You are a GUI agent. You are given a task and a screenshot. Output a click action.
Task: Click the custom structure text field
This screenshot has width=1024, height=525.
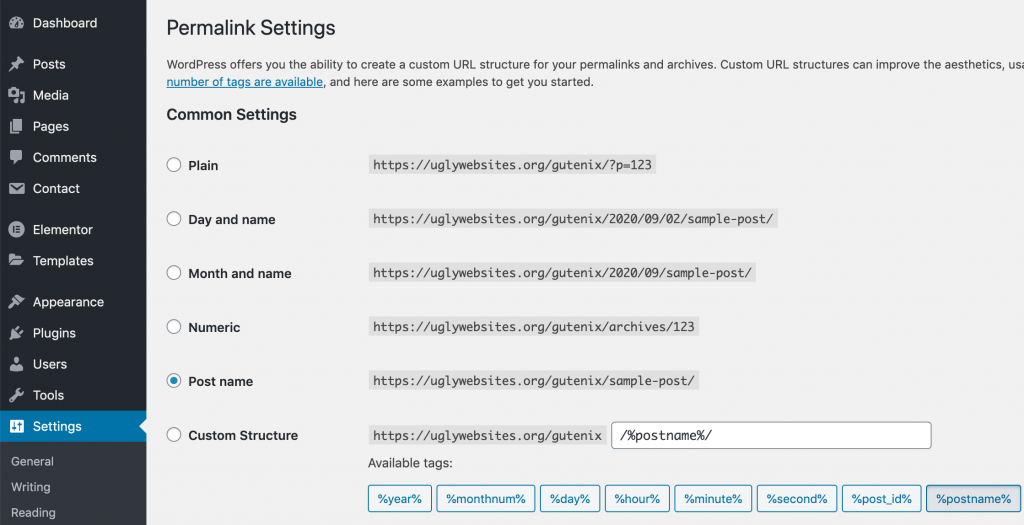point(771,436)
